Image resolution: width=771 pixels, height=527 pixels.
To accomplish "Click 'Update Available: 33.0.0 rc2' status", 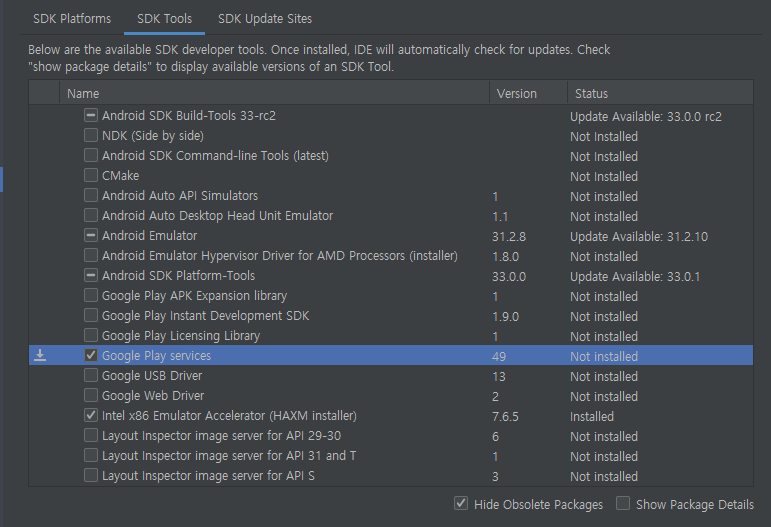I will tap(646, 117).
